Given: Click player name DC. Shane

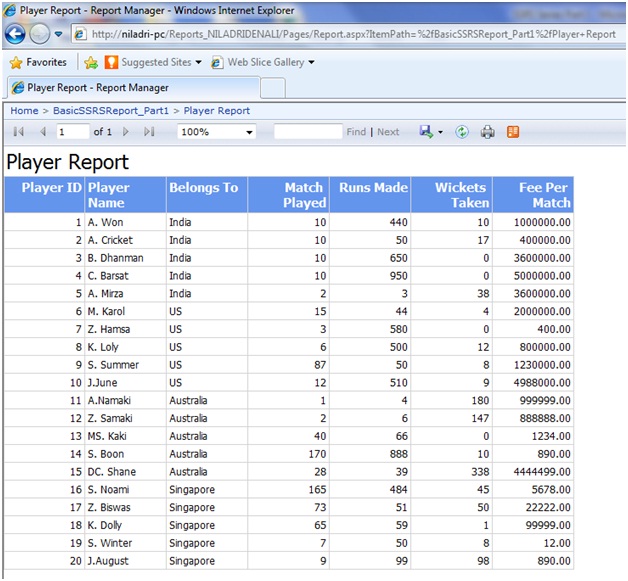Looking at the screenshot, I should (x=111, y=472).
